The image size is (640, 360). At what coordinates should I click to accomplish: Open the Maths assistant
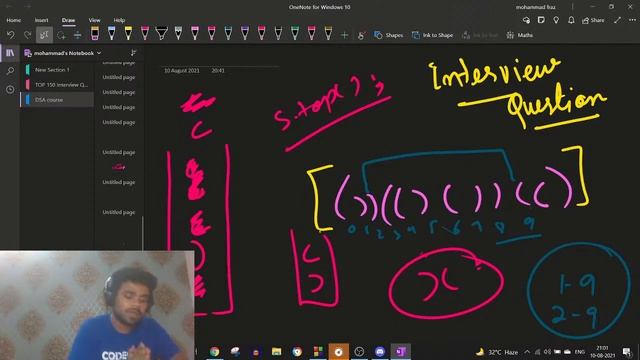(x=520, y=35)
